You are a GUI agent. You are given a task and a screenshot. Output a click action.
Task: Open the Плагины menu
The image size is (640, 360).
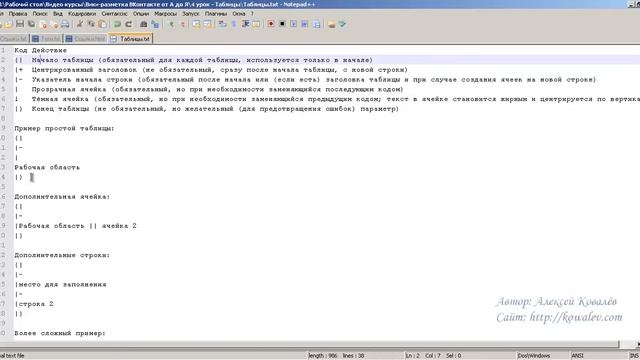[x=216, y=13]
